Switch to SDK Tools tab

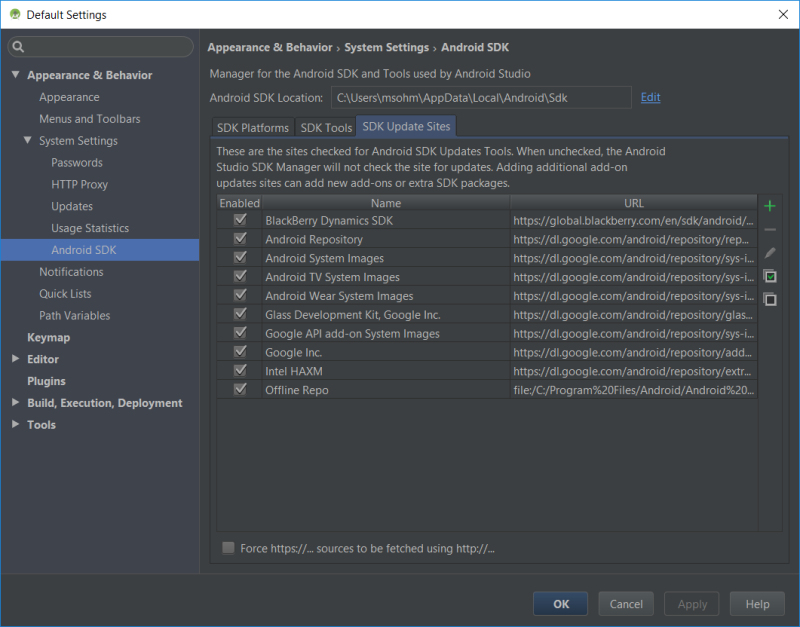326,128
